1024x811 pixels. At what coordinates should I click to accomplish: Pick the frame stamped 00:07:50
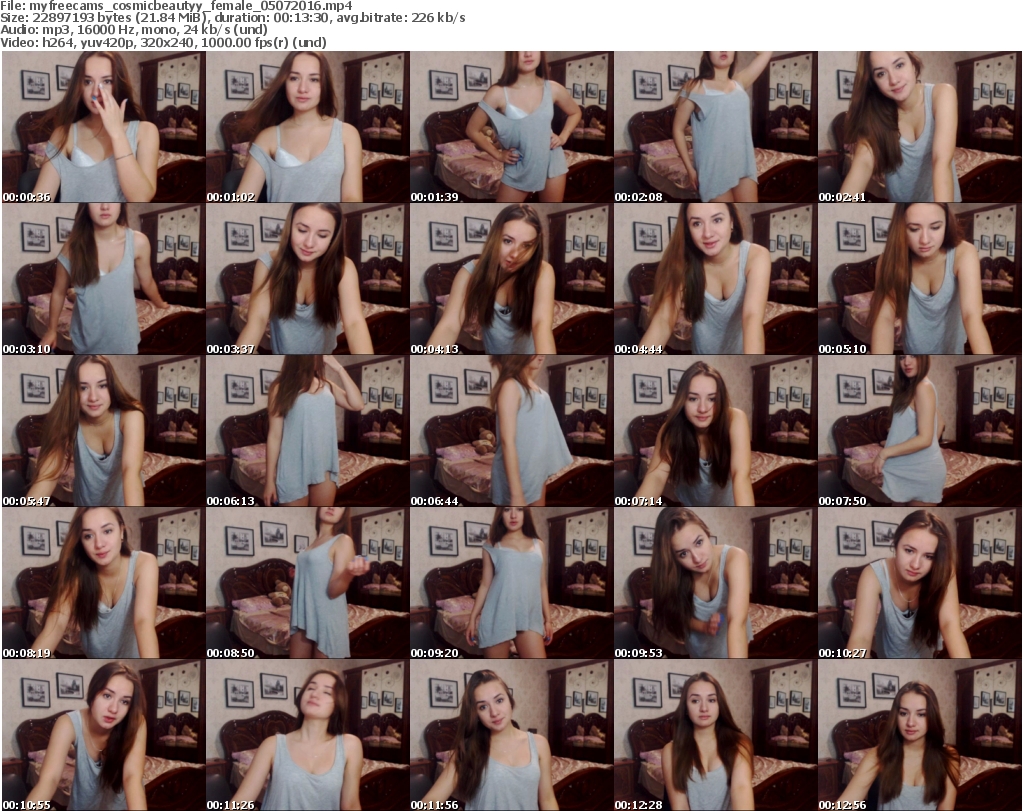click(x=920, y=431)
